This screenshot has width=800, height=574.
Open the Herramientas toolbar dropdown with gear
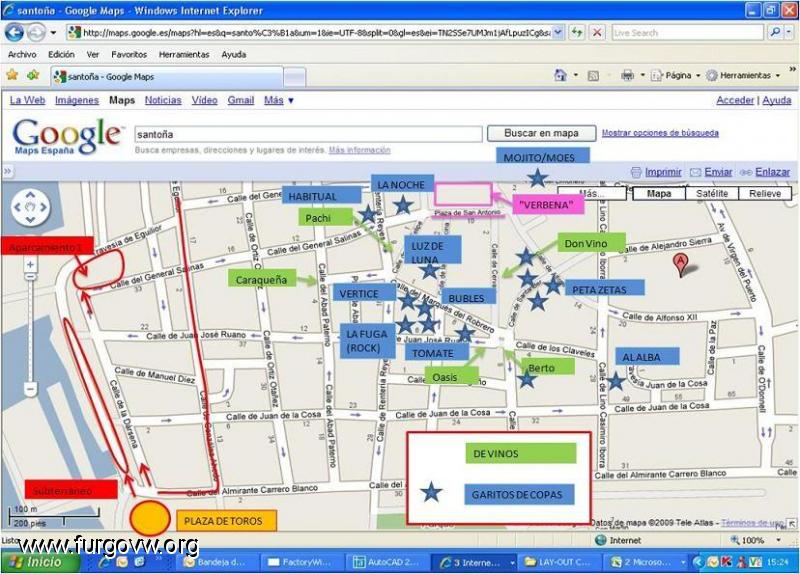tap(743, 76)
